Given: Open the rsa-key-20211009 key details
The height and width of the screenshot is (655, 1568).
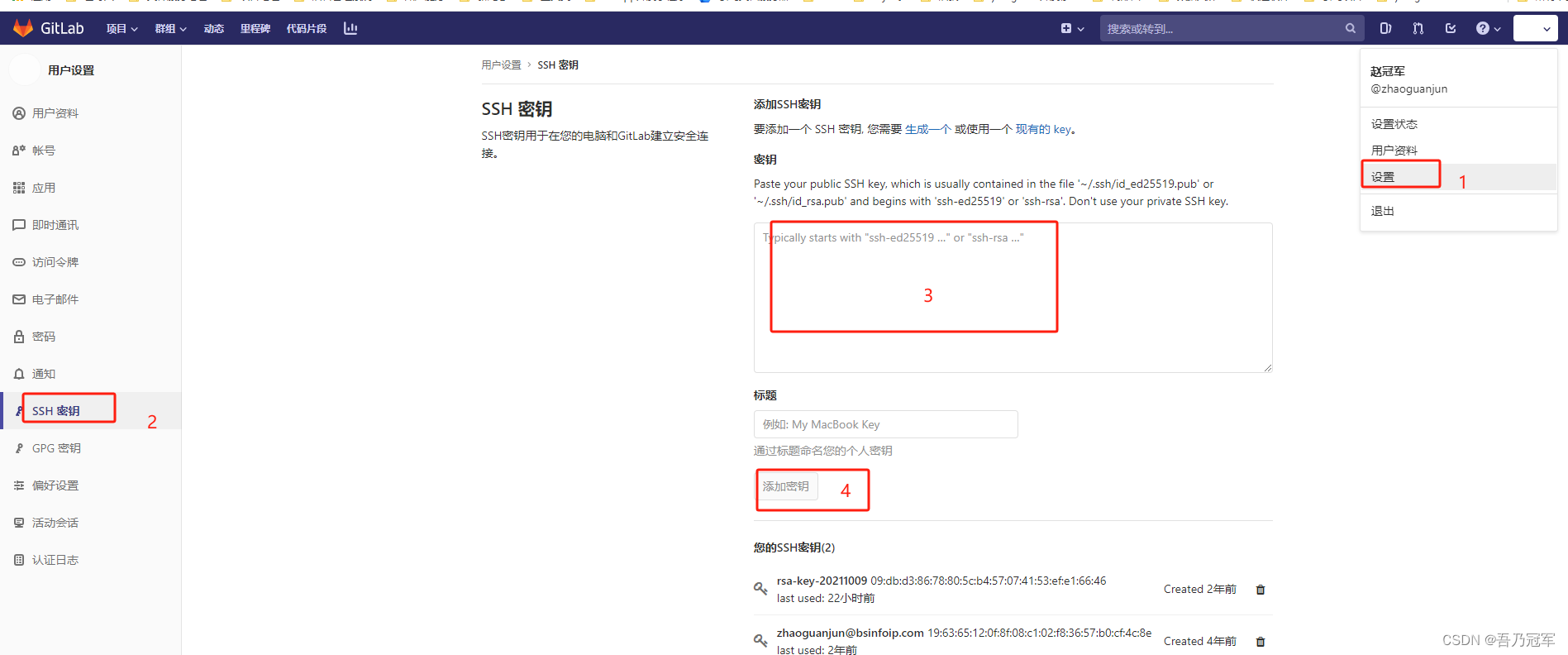Looking at the screenshot, I should point(822,581).
